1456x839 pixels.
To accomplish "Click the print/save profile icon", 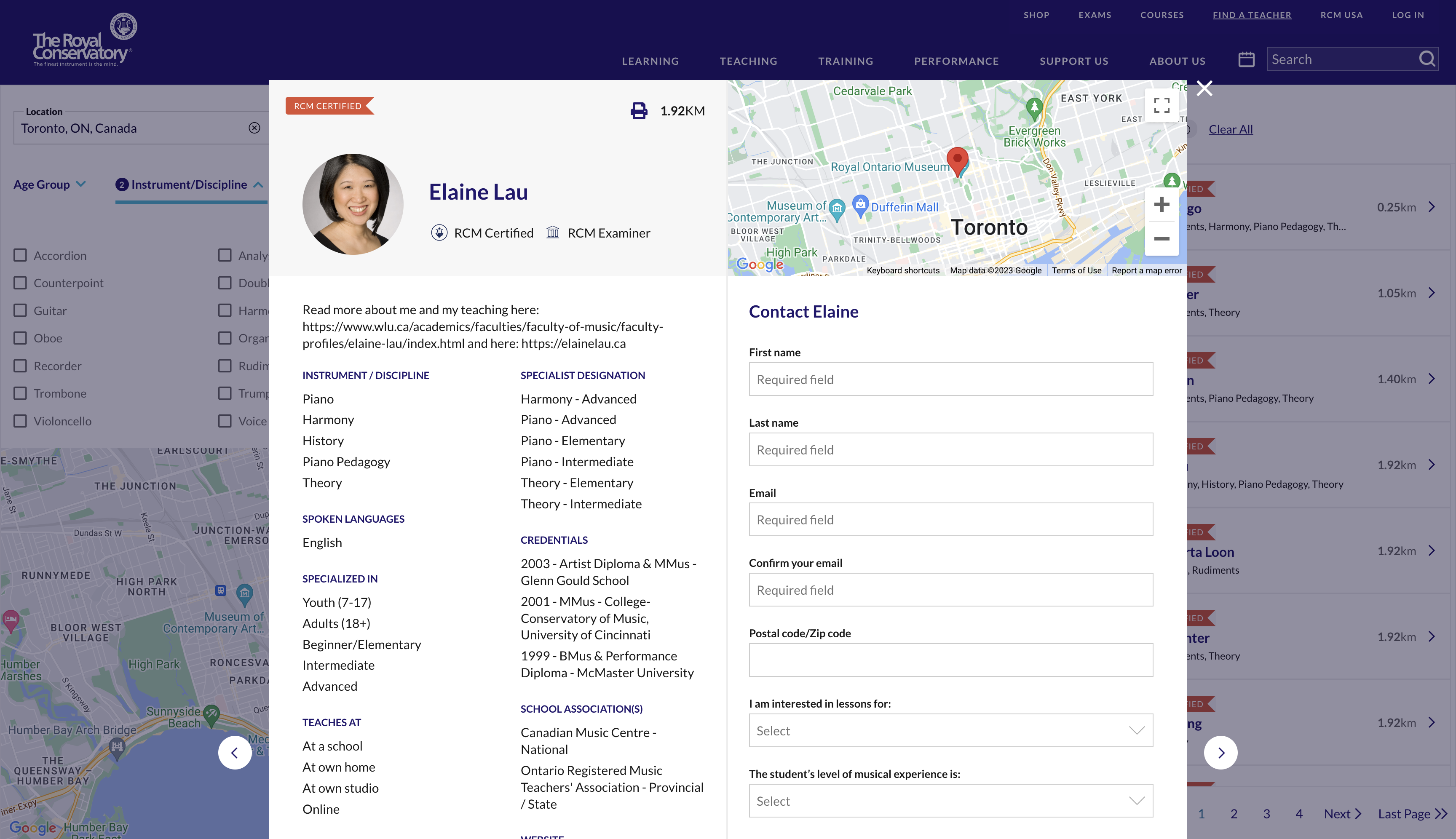I will click(638, 110).
